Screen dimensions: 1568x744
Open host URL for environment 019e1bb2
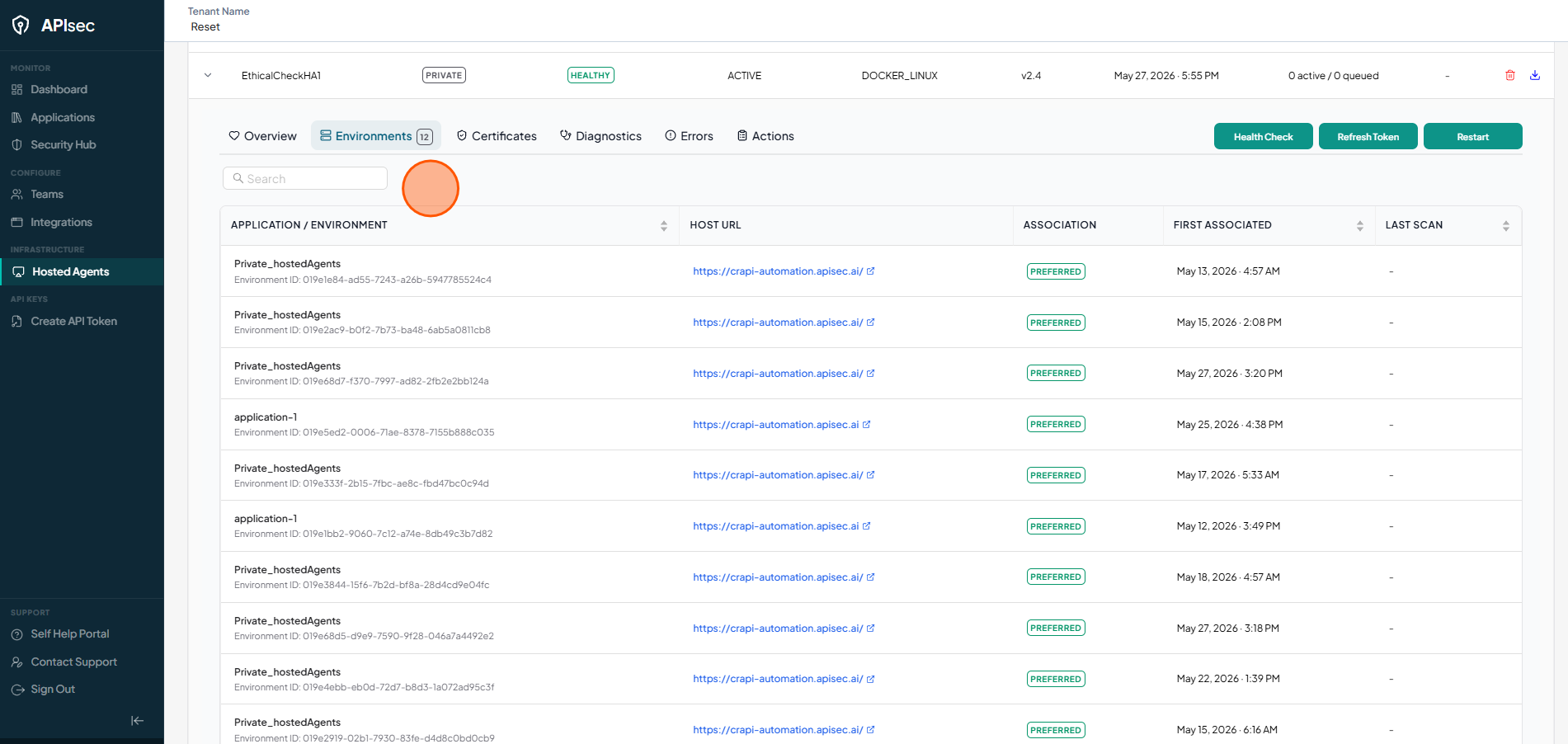point(781,526)
